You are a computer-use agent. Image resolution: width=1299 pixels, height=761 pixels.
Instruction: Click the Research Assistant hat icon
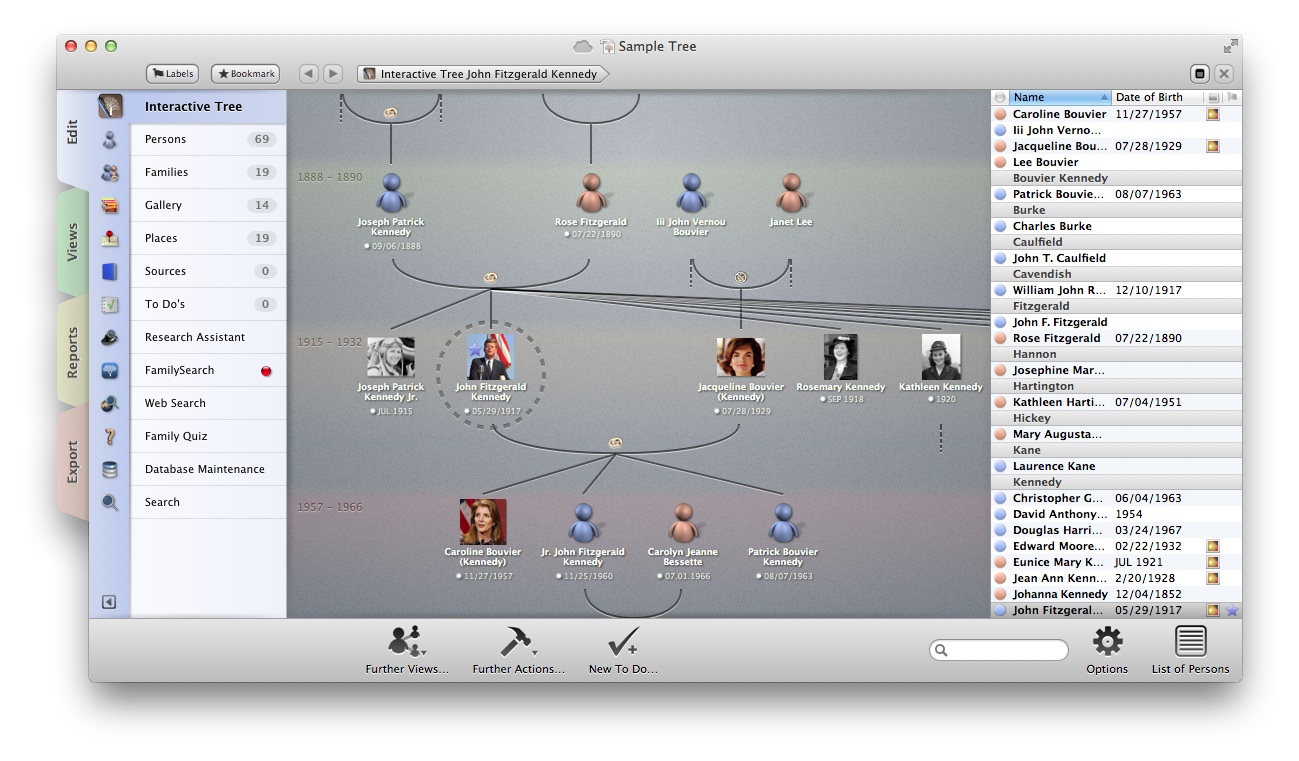110,338
